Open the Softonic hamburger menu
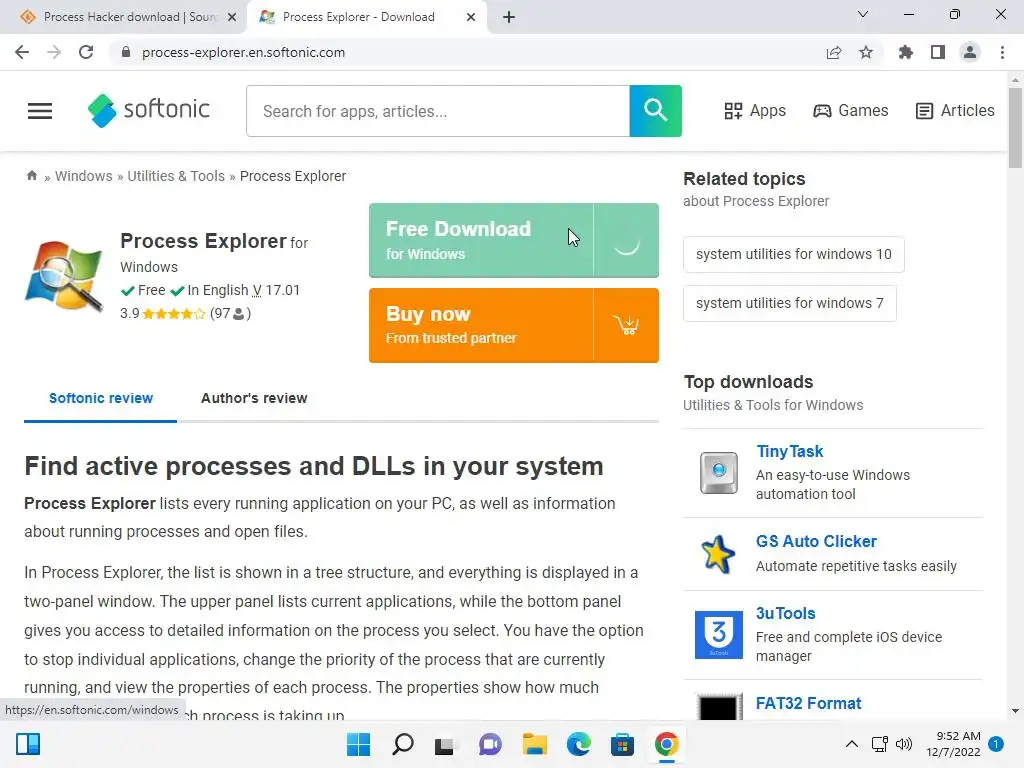 40,111
